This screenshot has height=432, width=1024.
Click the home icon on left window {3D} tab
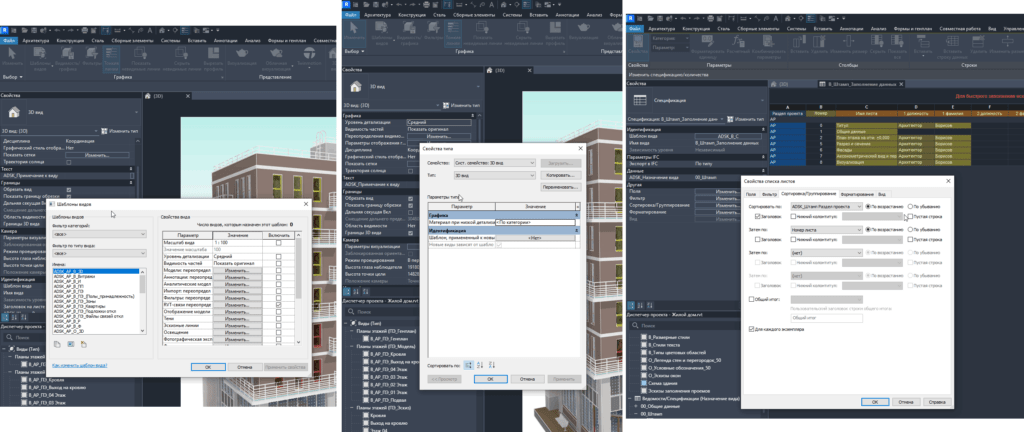(148, 95)
